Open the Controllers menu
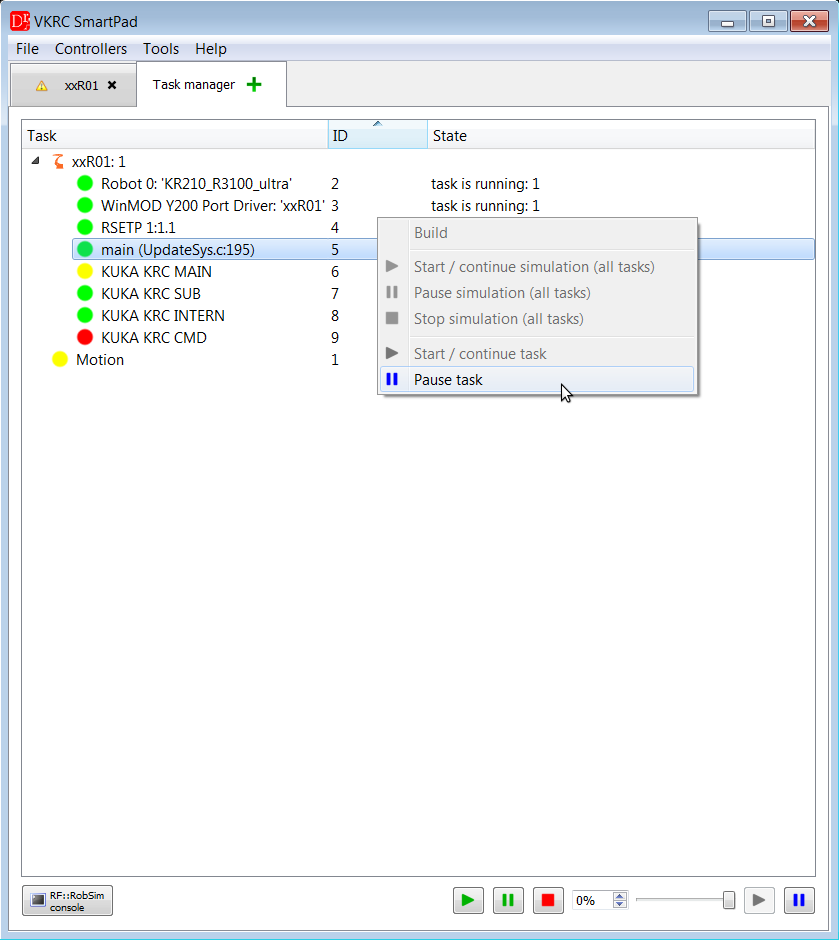Screen dimensions: 839x940 click(91, 49)
